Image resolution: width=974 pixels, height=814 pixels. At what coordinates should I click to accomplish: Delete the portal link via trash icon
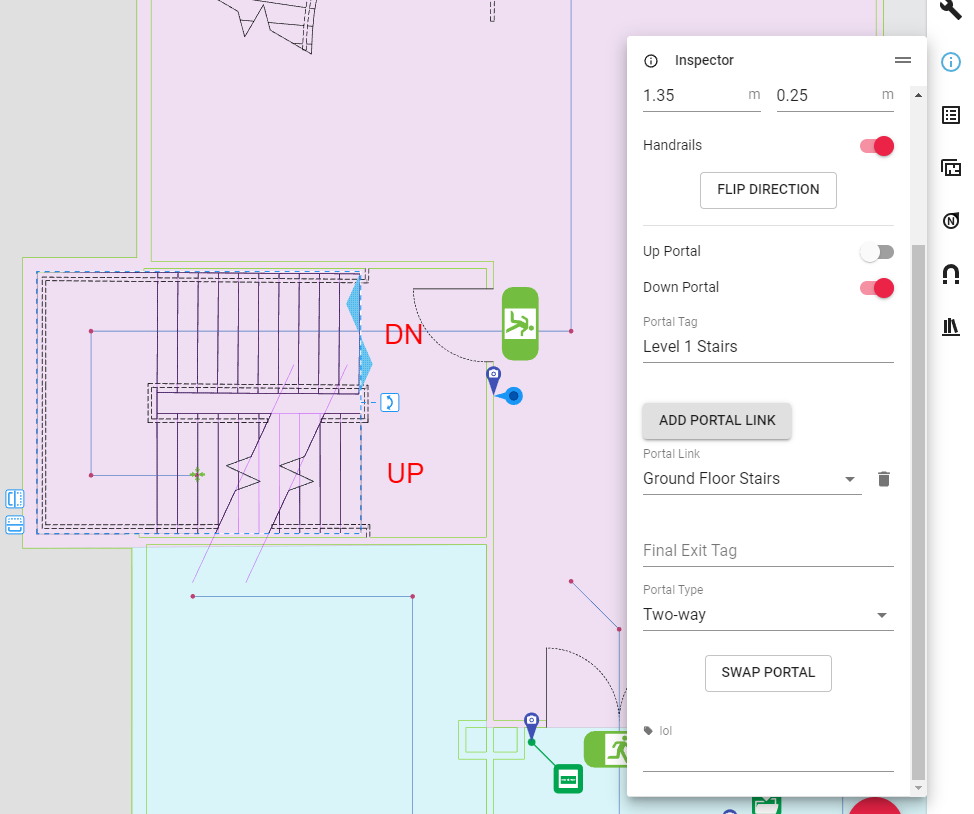click(x=883, y=479)
